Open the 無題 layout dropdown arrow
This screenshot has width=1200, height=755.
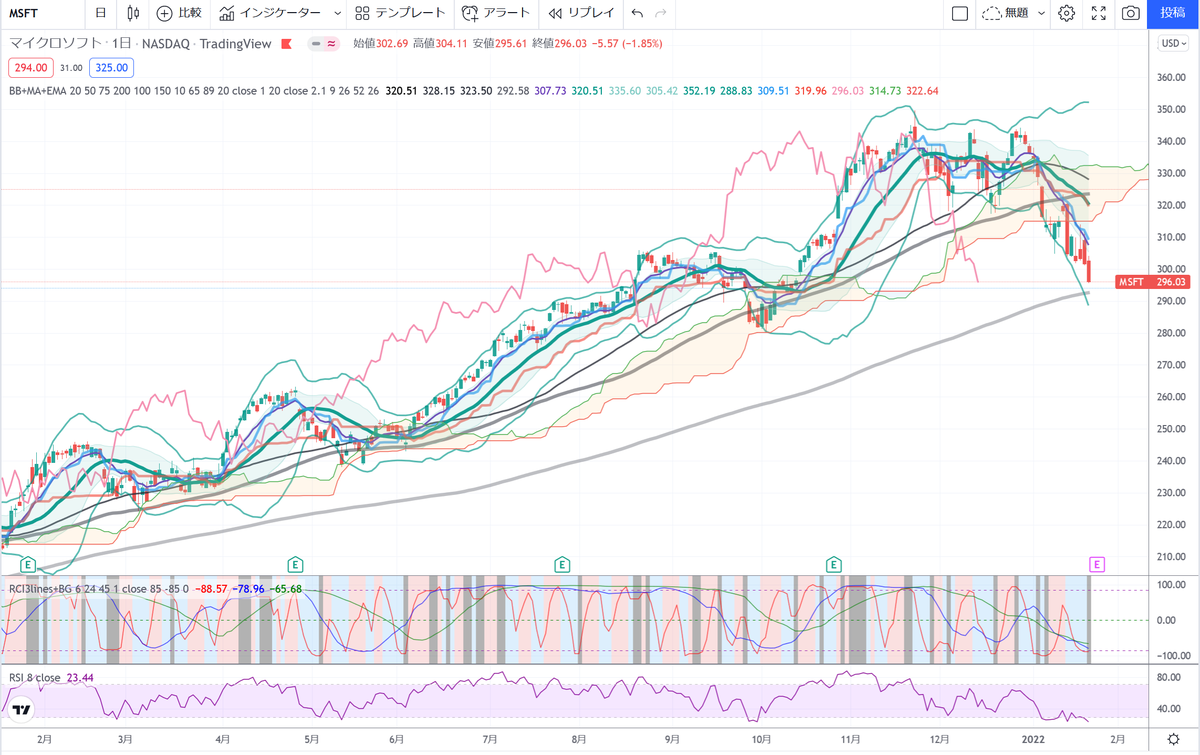tap(1041, 13)
